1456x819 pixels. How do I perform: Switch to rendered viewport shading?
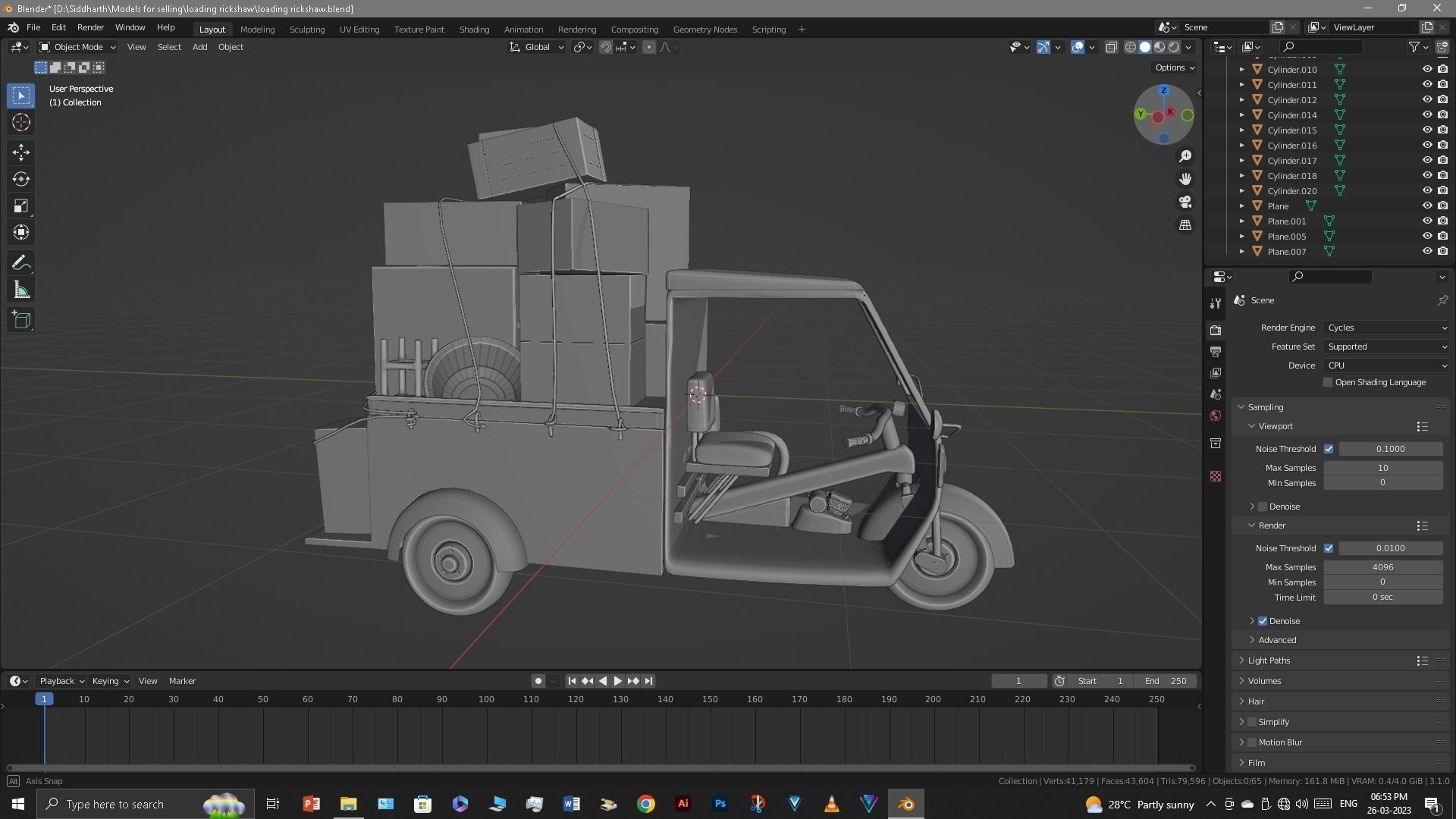point(1174,47)
